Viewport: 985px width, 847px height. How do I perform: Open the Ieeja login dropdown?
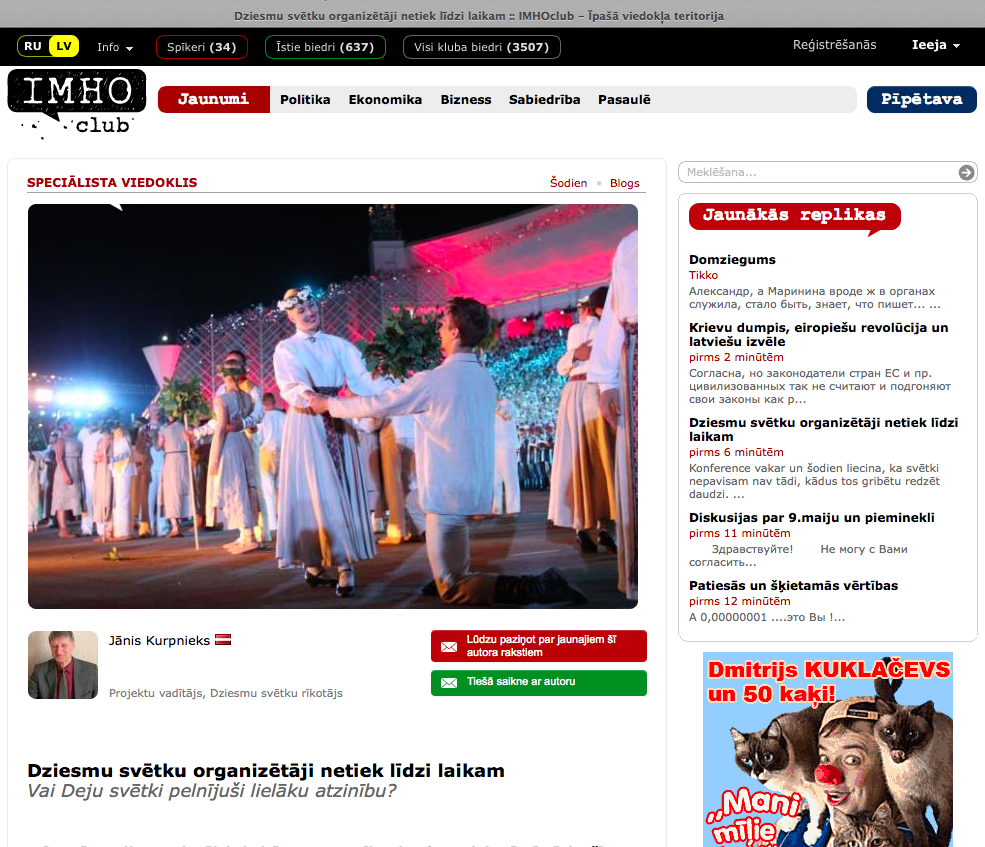tap(935, 45)
